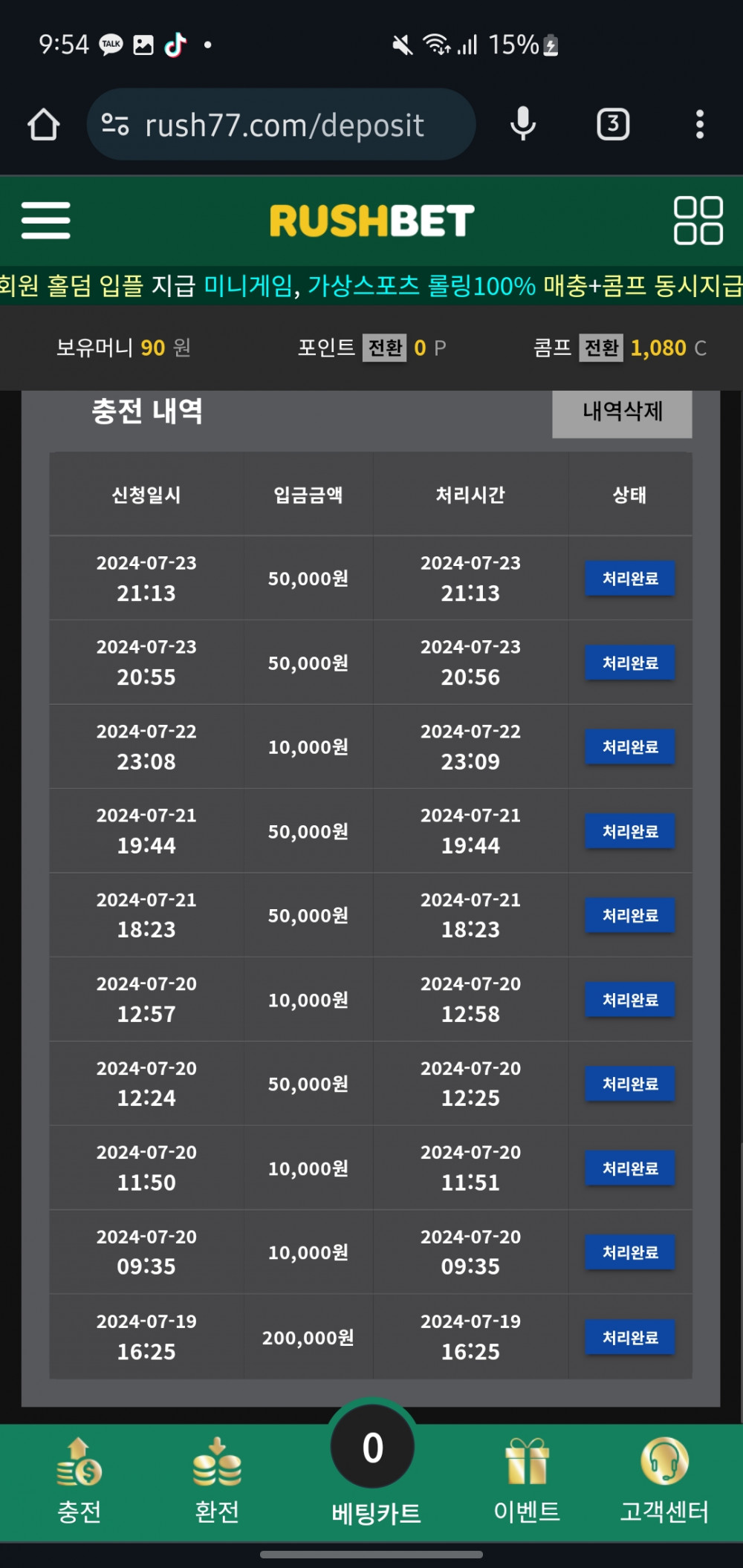Click the RUSHBET logo
Screen dimensions: 743x1568
(x=371, y=221)
